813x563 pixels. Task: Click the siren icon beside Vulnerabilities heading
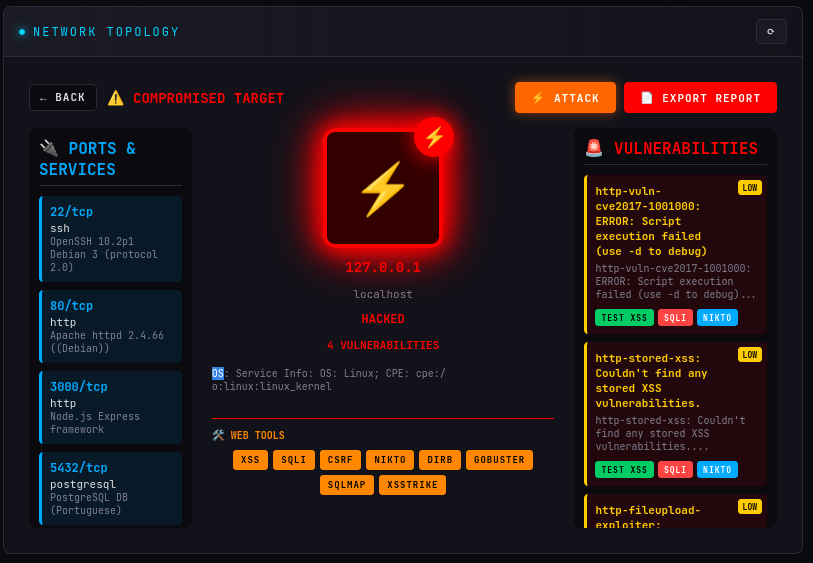coord(594,148)
